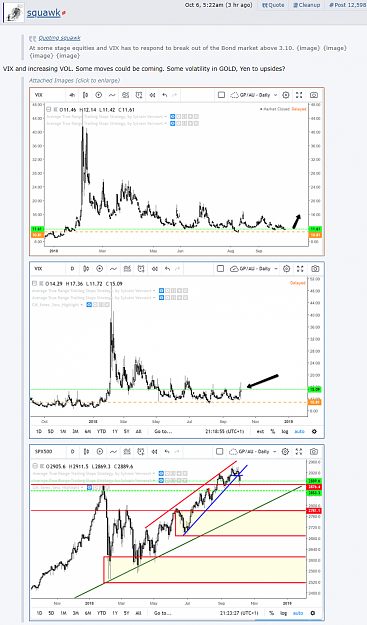Open the settings gear in SPX500 chart toolbar

point(285,452)
